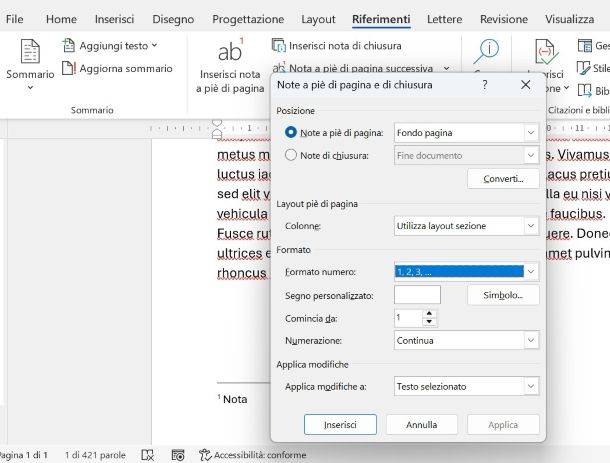The width and height of the screenshot is (610, 463).
Task: Click the Segno personalizzato text field
Action: click(417, 295)
